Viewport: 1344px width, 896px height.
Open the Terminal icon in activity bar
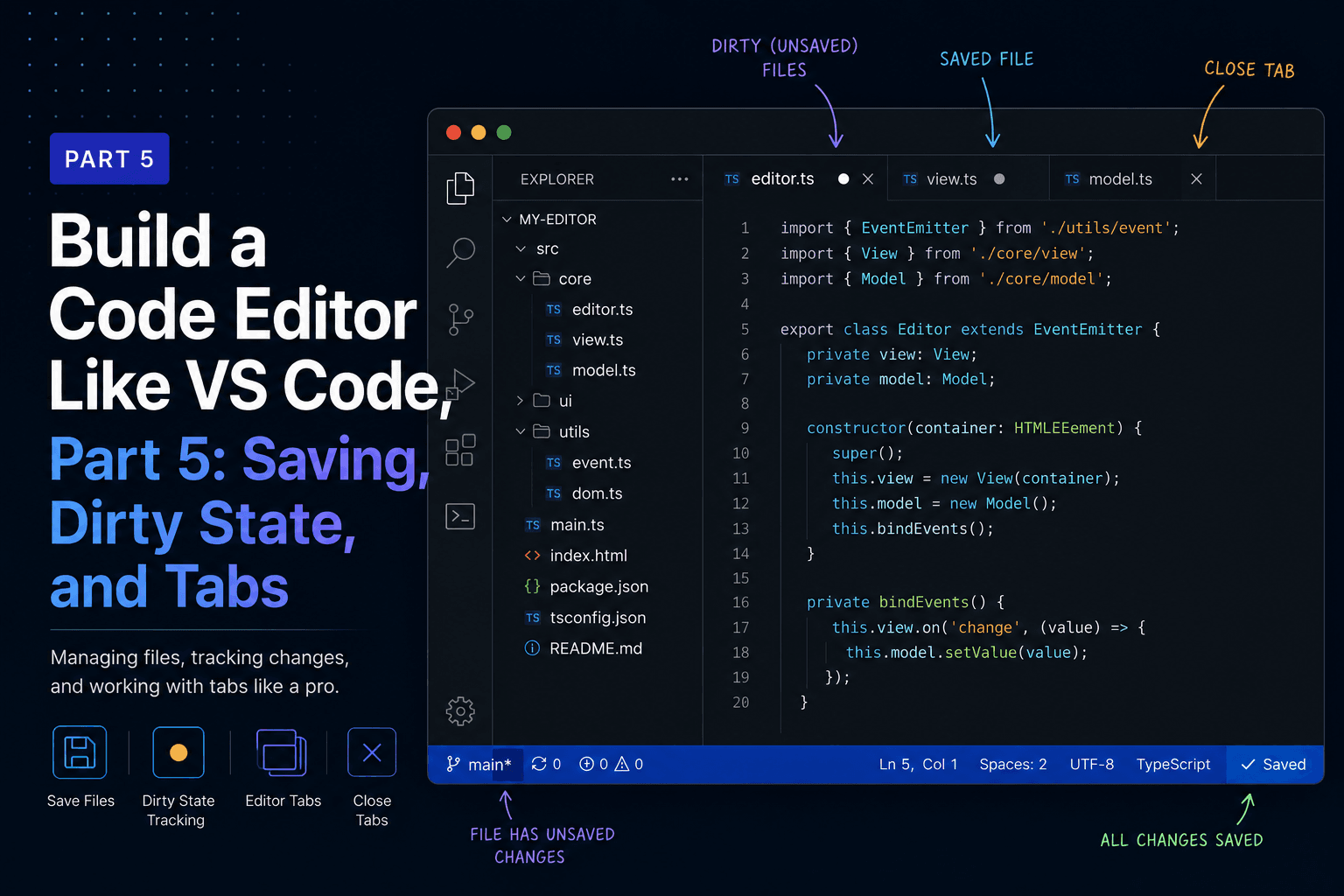click(x=460, y=516)
